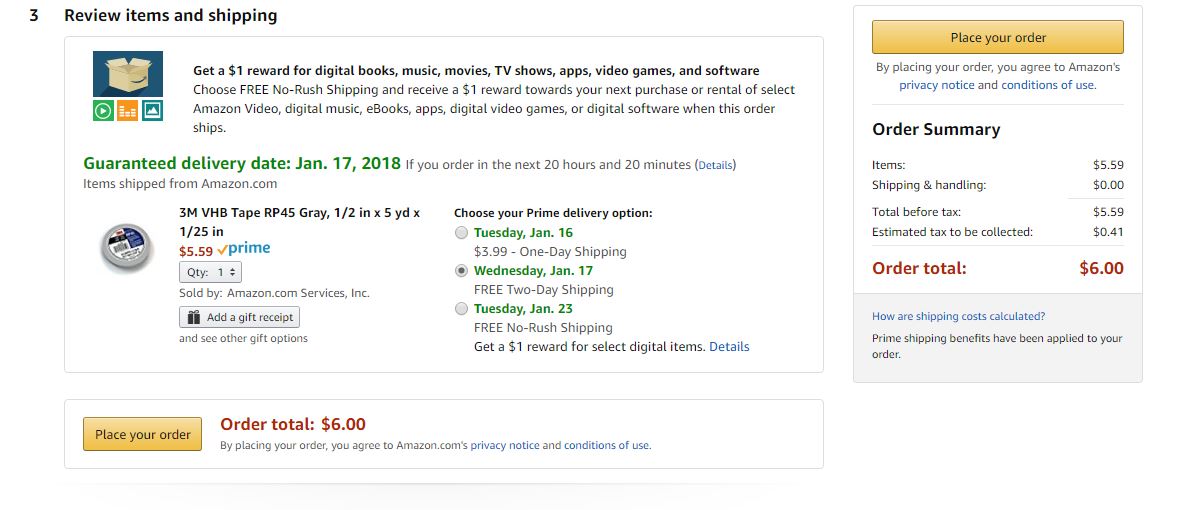This screenshot has width=1203, height=510.
Task: Click the Add a gift receipt button
Action: [239, 317]
